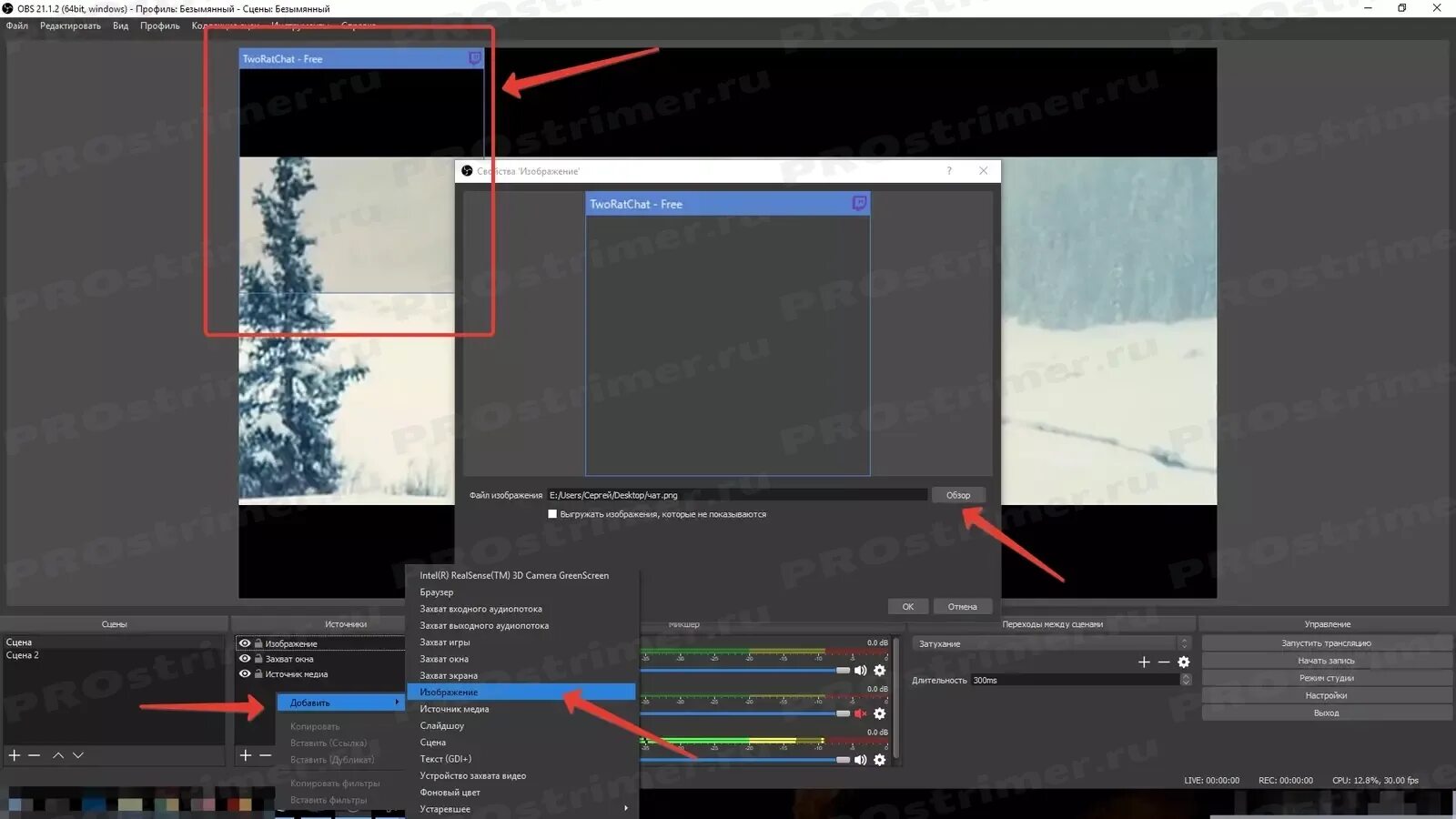
Task: Add a new scene with the plus icon
Action: click(15, 755)
